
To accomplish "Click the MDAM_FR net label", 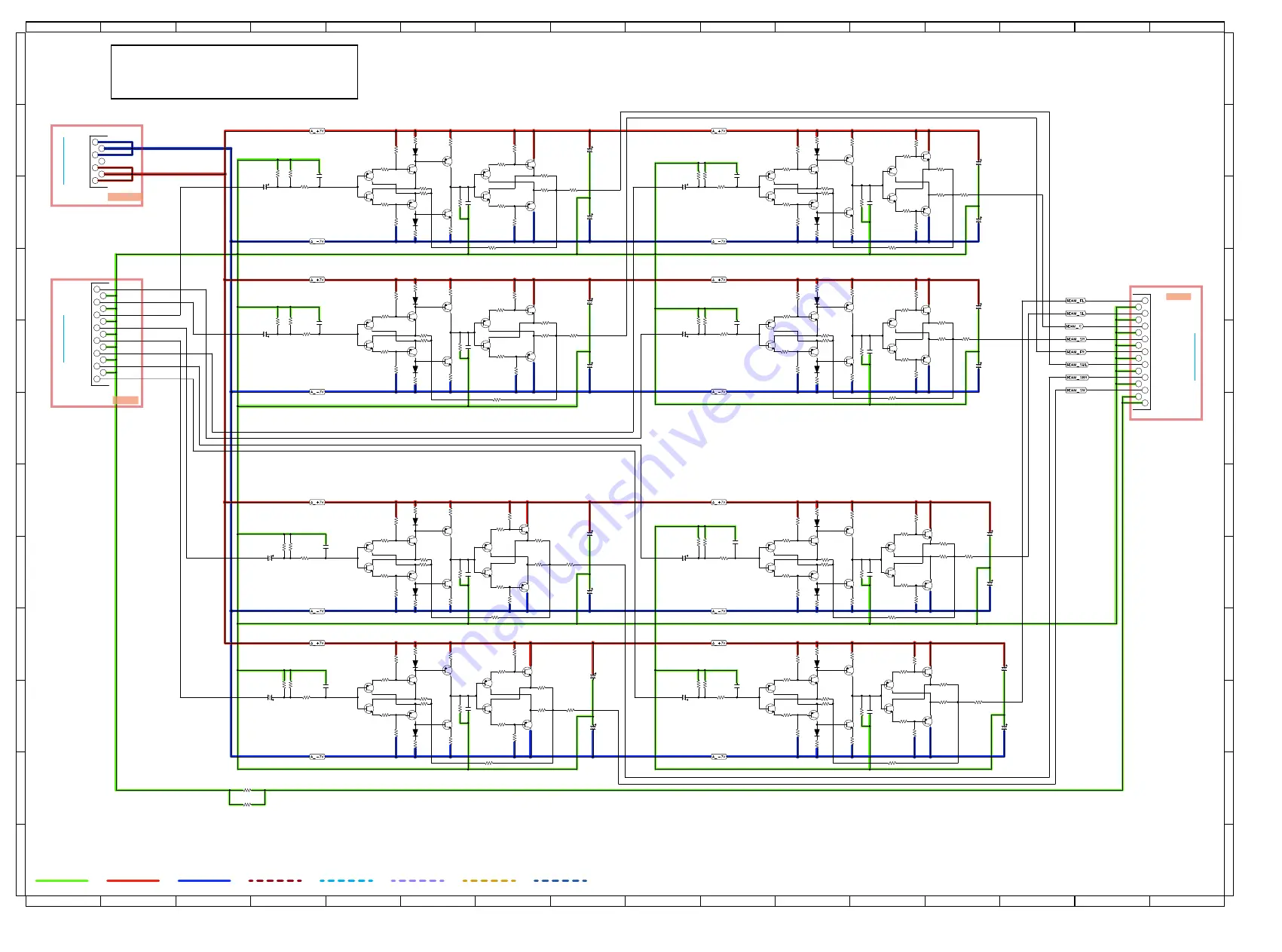I will click(1075, 352).
